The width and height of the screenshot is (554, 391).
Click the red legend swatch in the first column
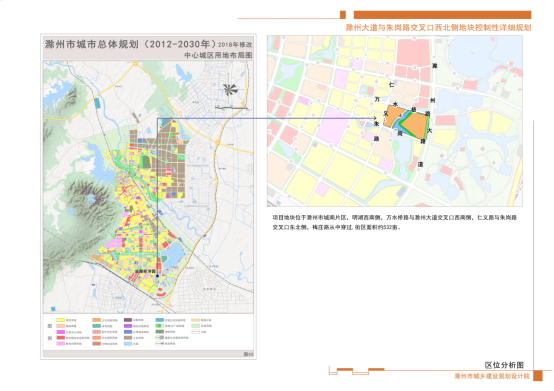(61, 338)
